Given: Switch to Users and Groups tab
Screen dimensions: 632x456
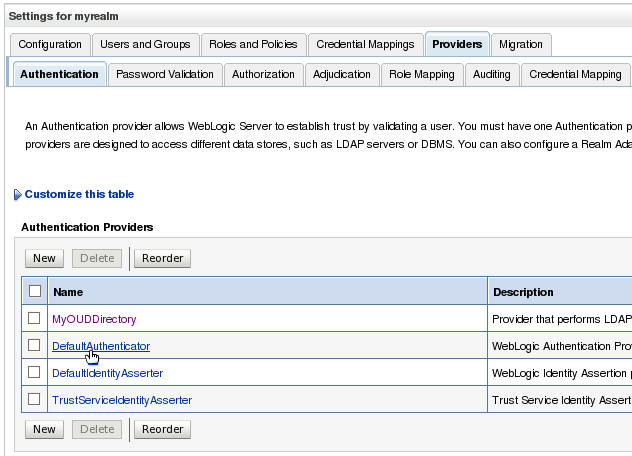Looking at the screenshot, I should [146, 44].
